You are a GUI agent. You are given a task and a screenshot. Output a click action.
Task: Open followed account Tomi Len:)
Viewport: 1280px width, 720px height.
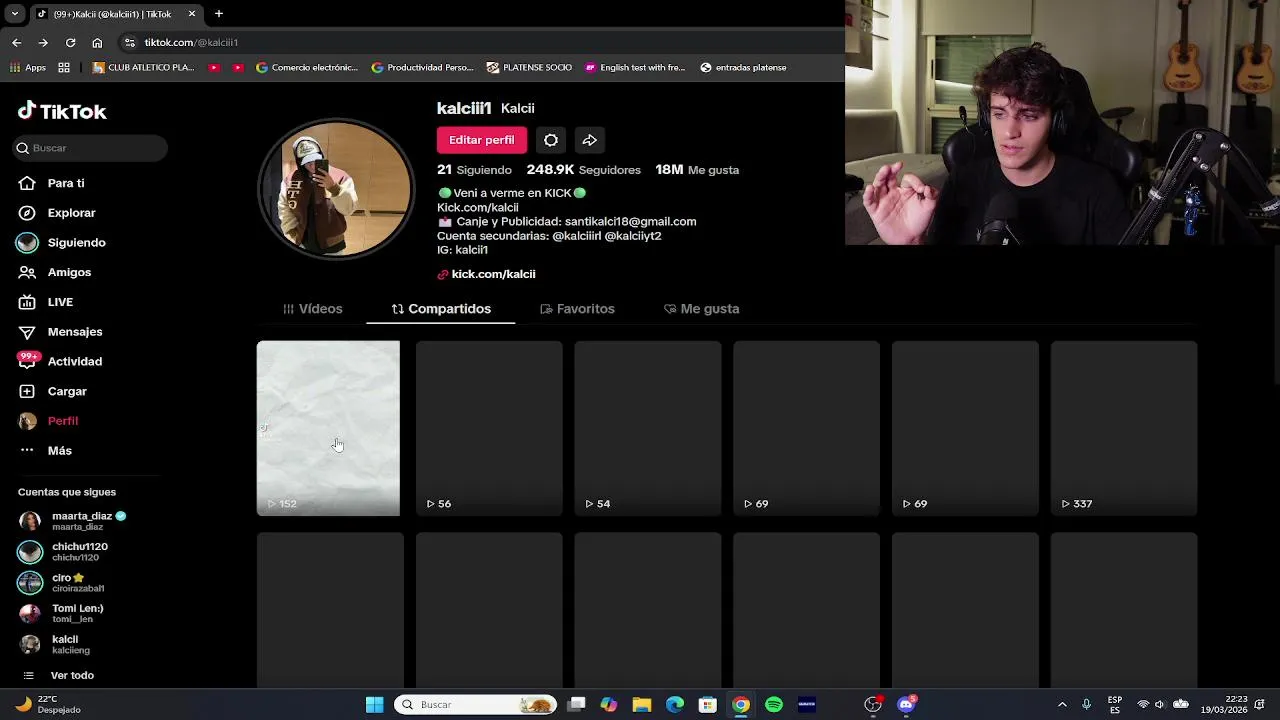tap(61, 614)
